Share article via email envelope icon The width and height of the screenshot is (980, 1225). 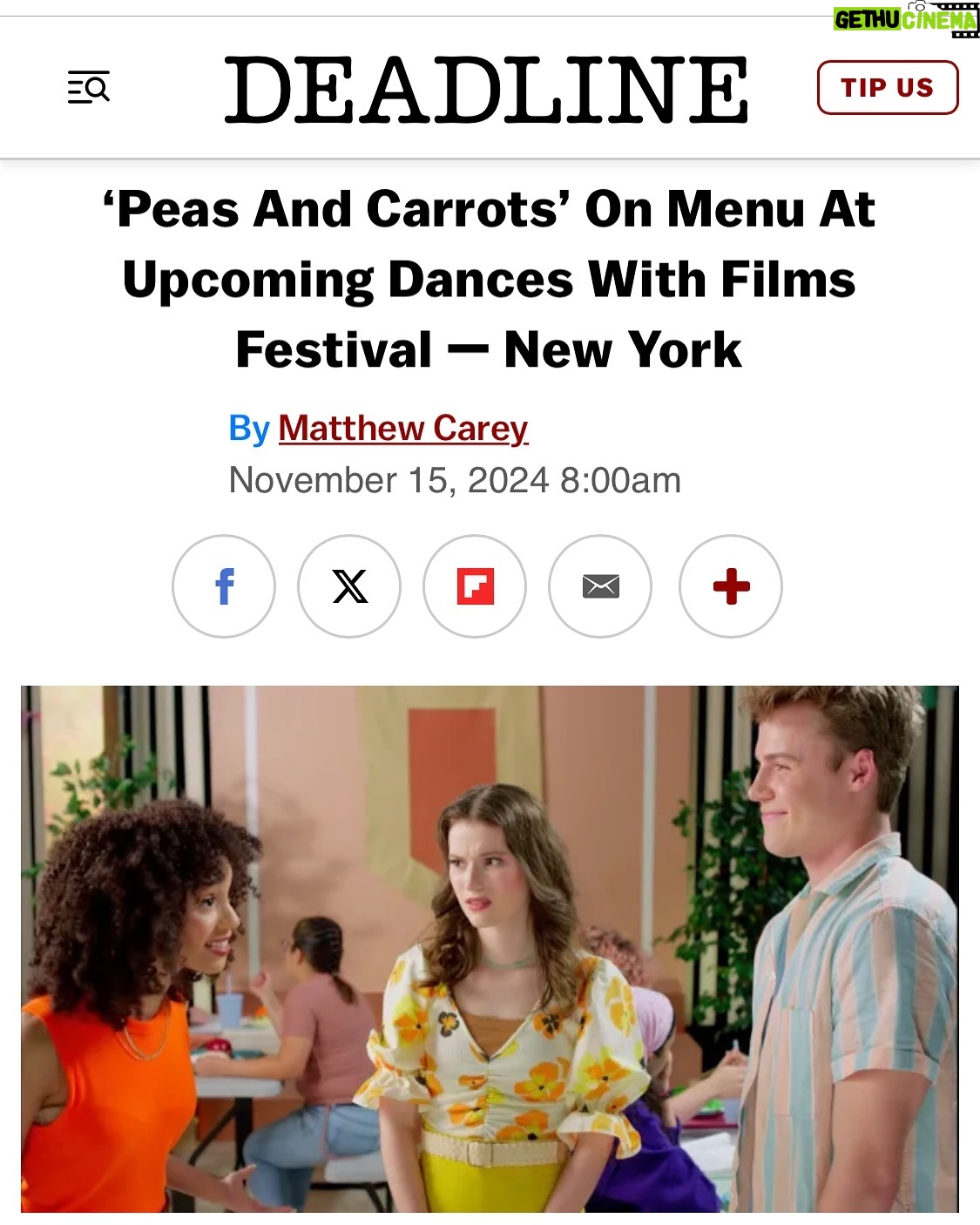pos(600,586)
